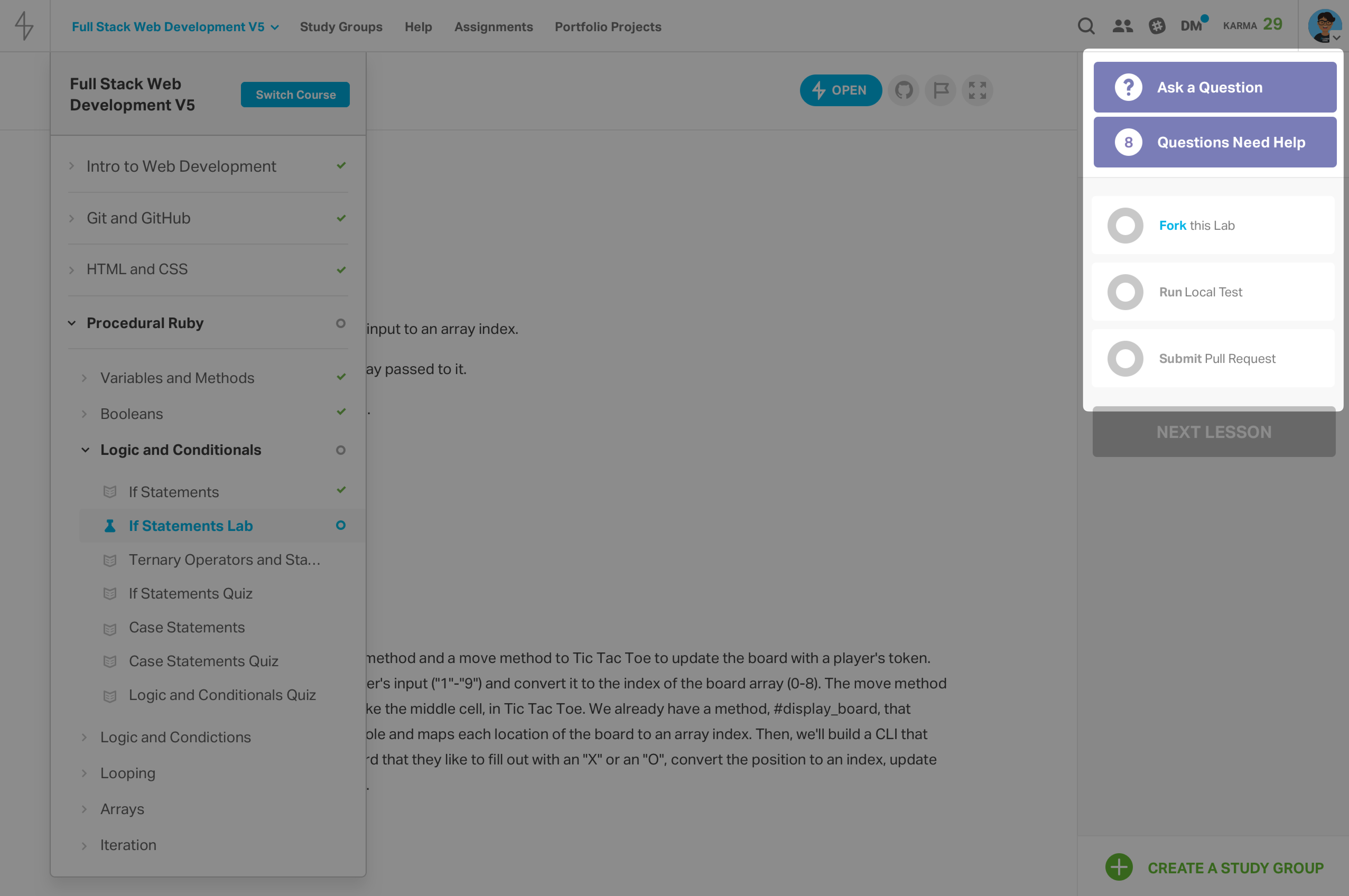Toggle the Fork this Lab status circle
1349x896 pixels.
(1125, 226)
